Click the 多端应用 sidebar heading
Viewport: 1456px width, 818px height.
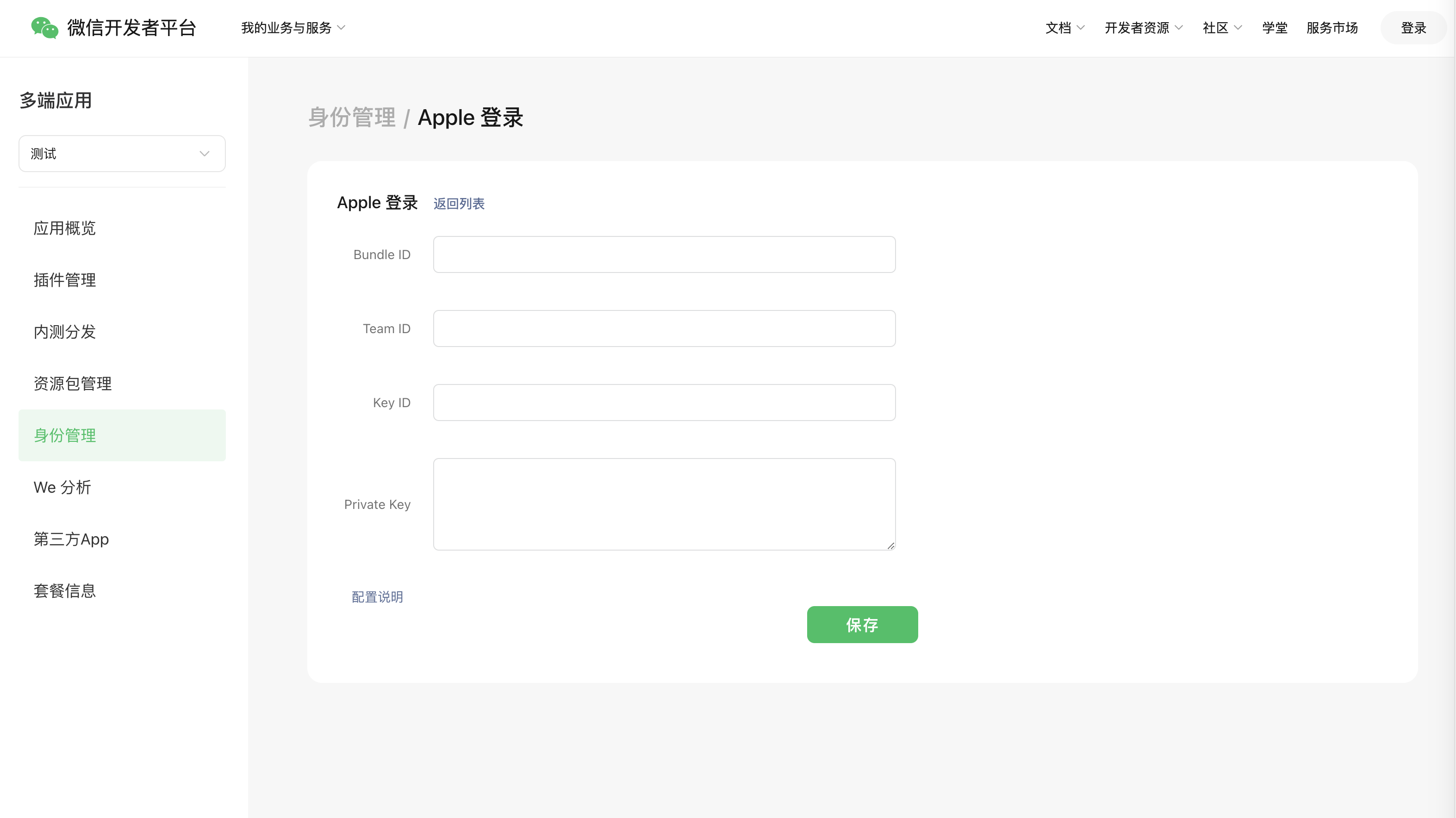pos(56,100)
